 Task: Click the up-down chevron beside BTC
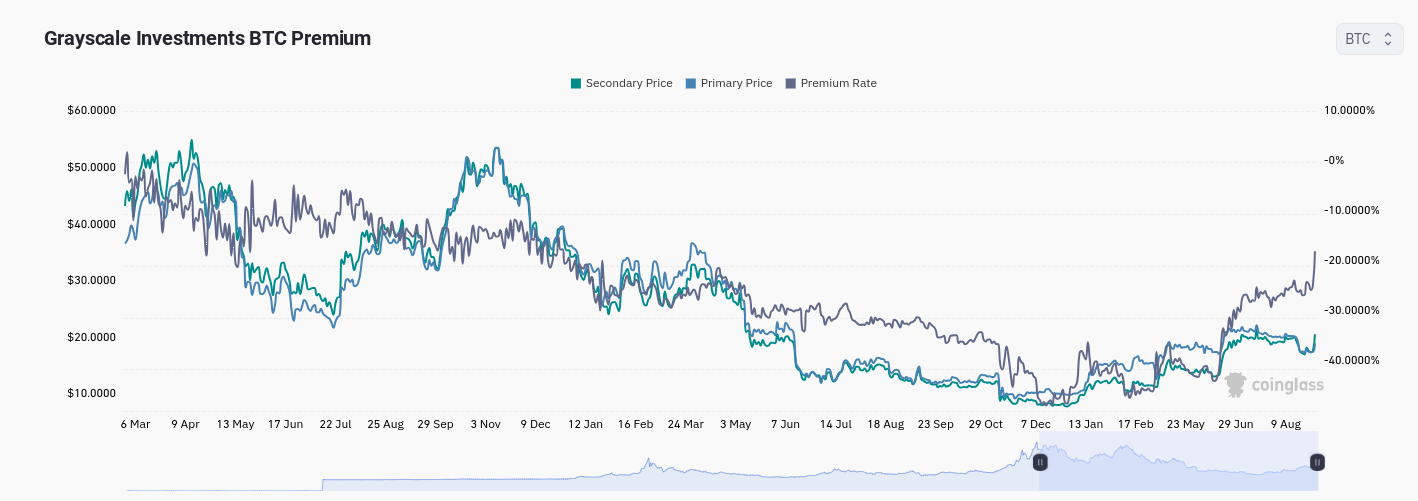tap(1387, 39)
